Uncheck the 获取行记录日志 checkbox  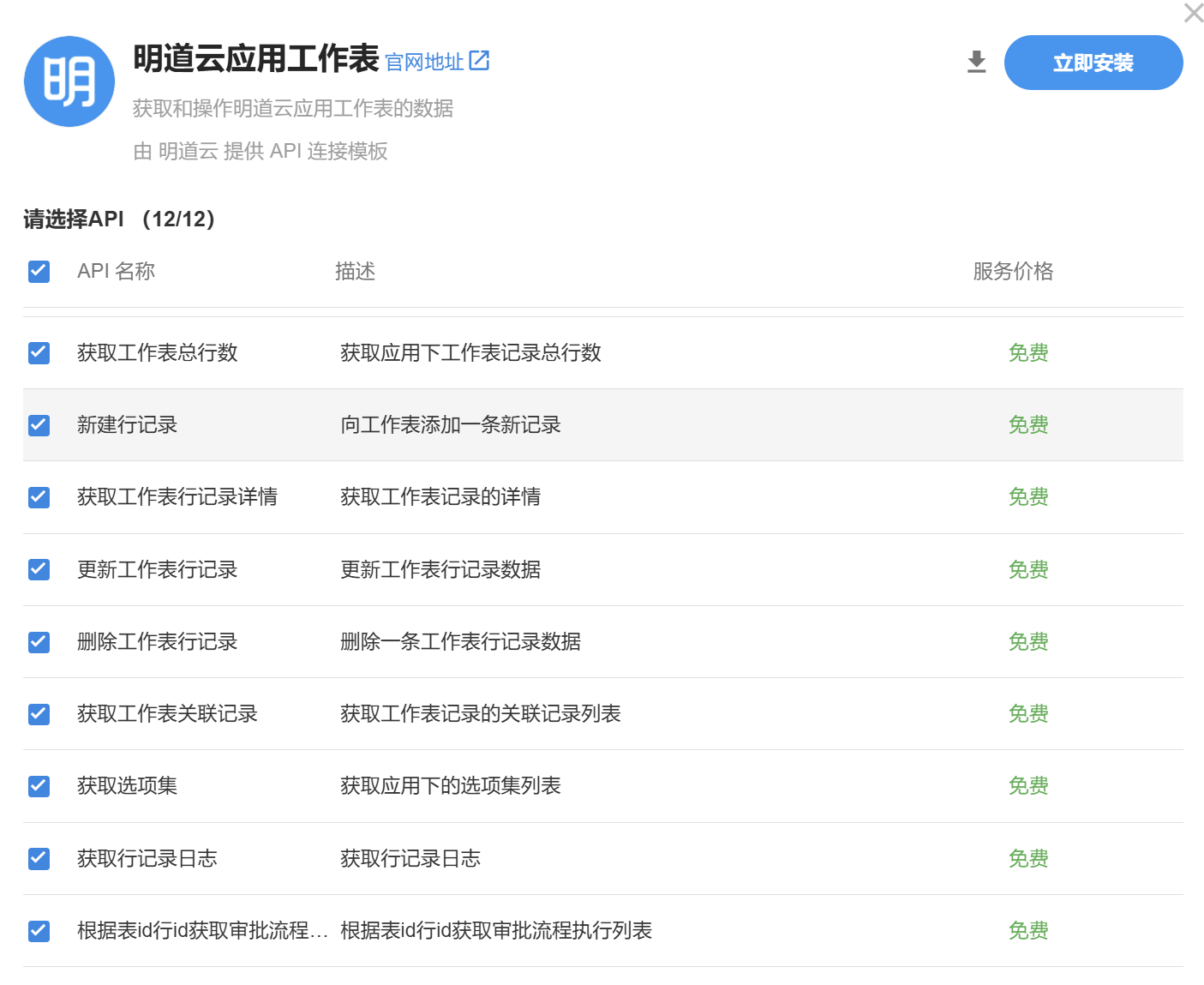pyautogui.click(x=39, y=858)
